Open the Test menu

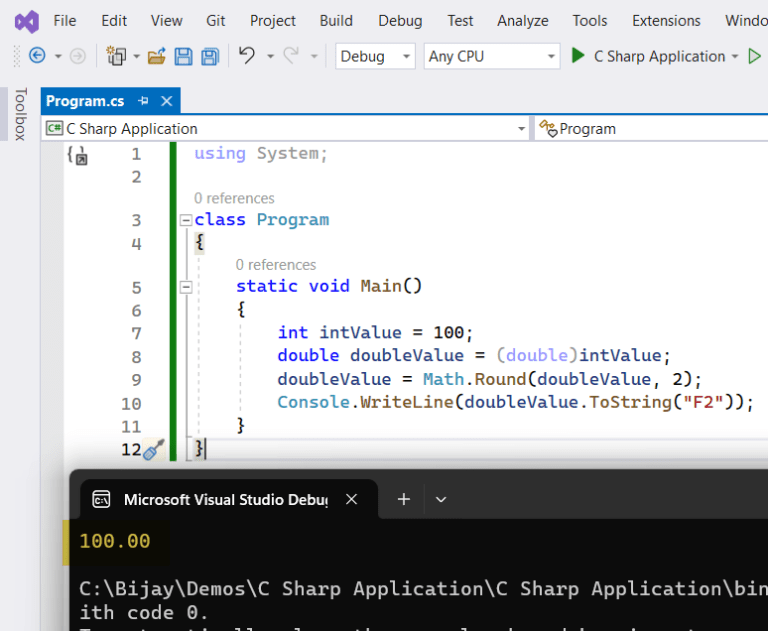[x=460, y=21]
